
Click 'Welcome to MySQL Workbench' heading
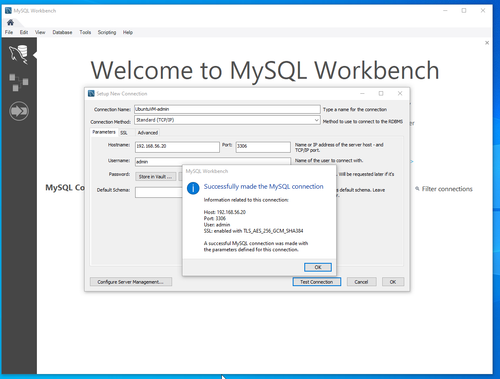(x=265, y=70)
